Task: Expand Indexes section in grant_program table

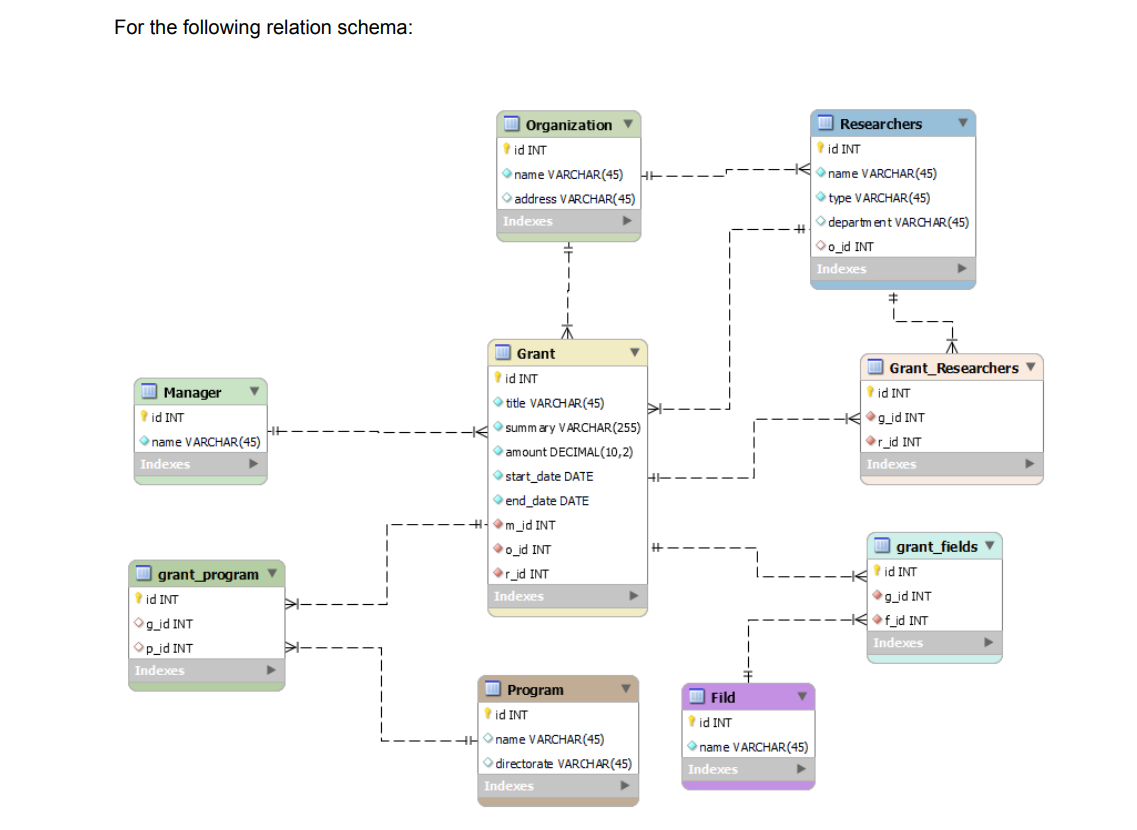Action: [271, 671]
